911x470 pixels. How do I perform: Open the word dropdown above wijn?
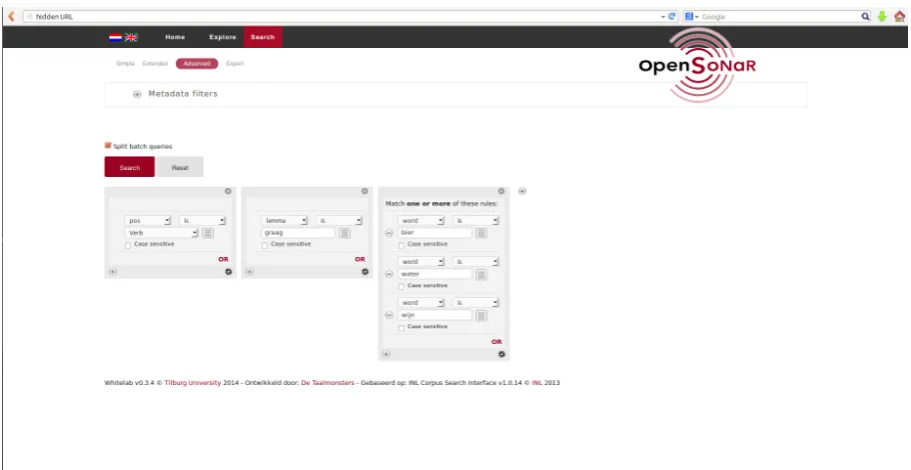[x=421, y=303]
